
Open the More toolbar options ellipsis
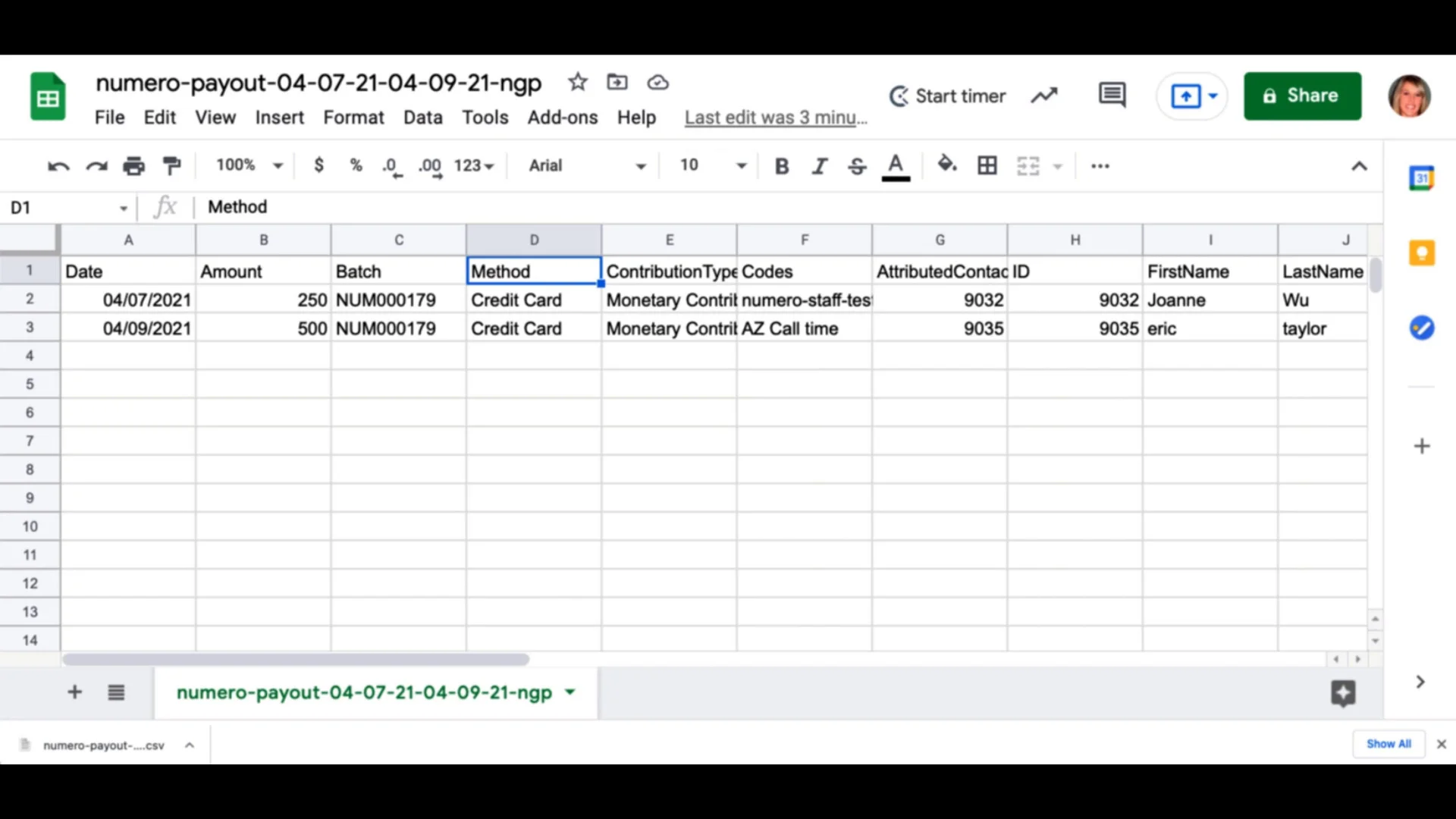[1100, 166]
